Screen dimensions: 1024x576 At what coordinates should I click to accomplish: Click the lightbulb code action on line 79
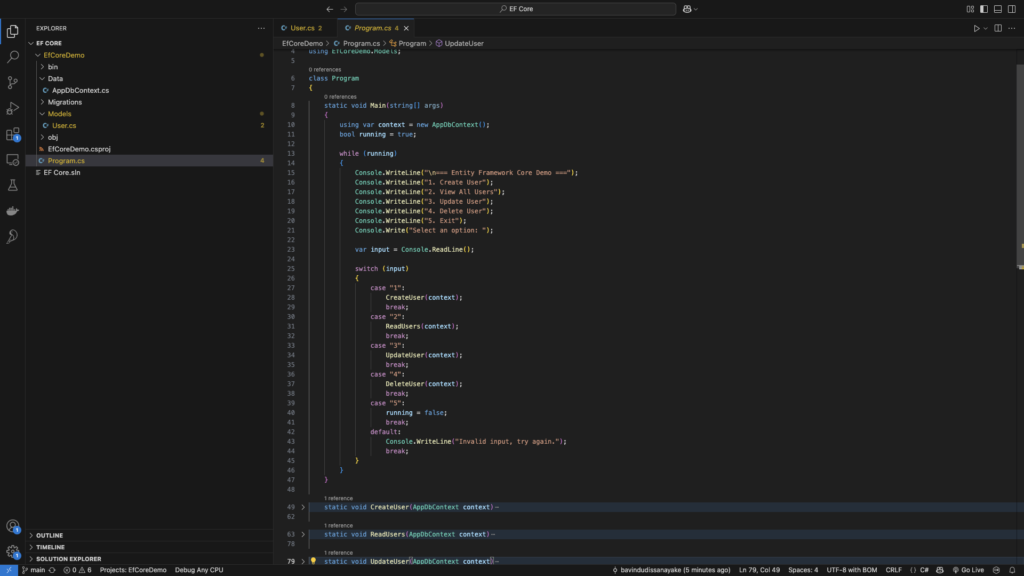(313, 561)
